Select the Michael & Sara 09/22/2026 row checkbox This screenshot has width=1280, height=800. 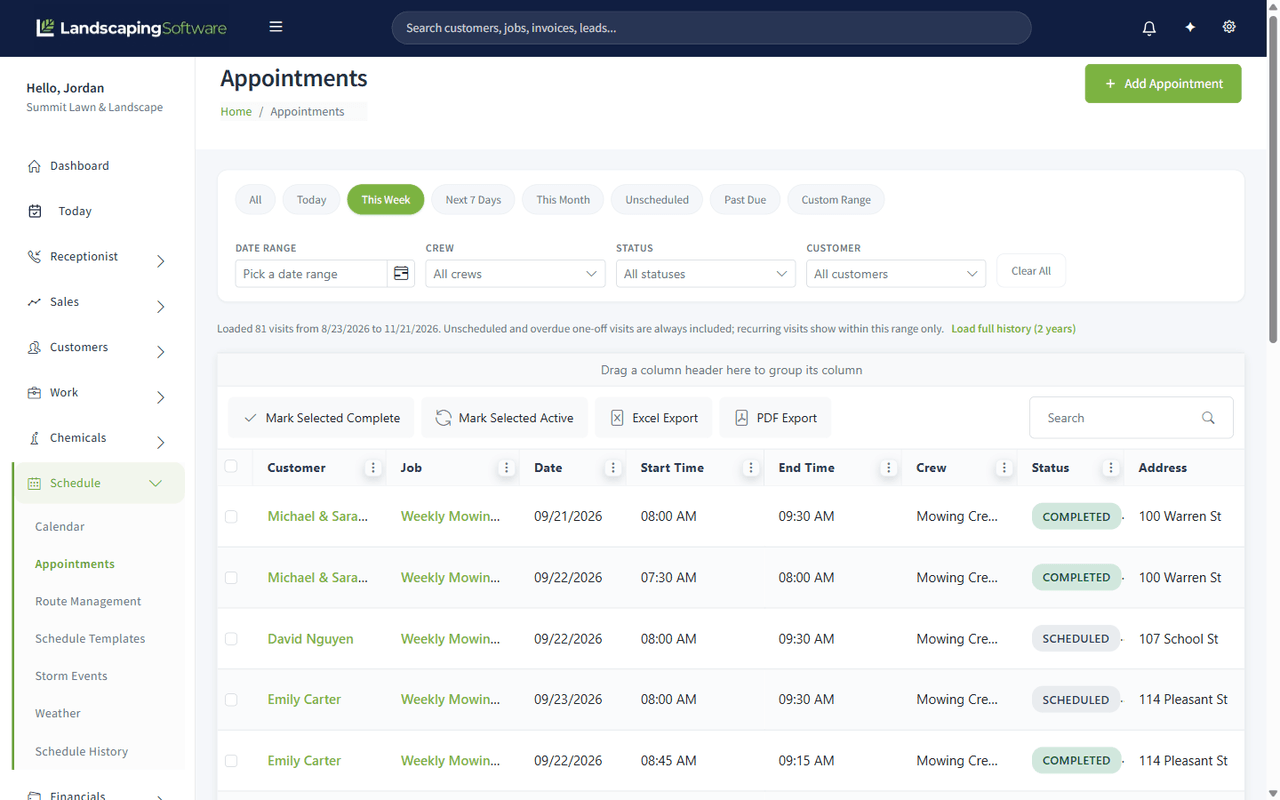[231, 578]
